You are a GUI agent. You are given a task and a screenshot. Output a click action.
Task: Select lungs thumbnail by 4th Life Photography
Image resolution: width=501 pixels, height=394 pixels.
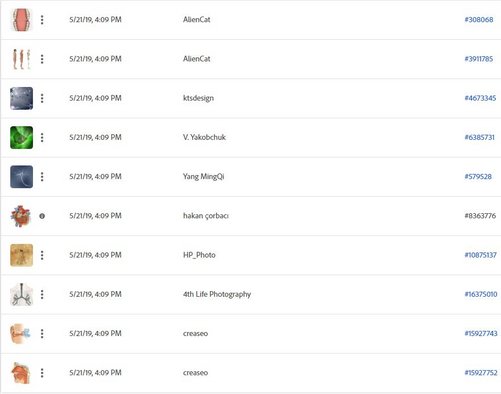22,294
